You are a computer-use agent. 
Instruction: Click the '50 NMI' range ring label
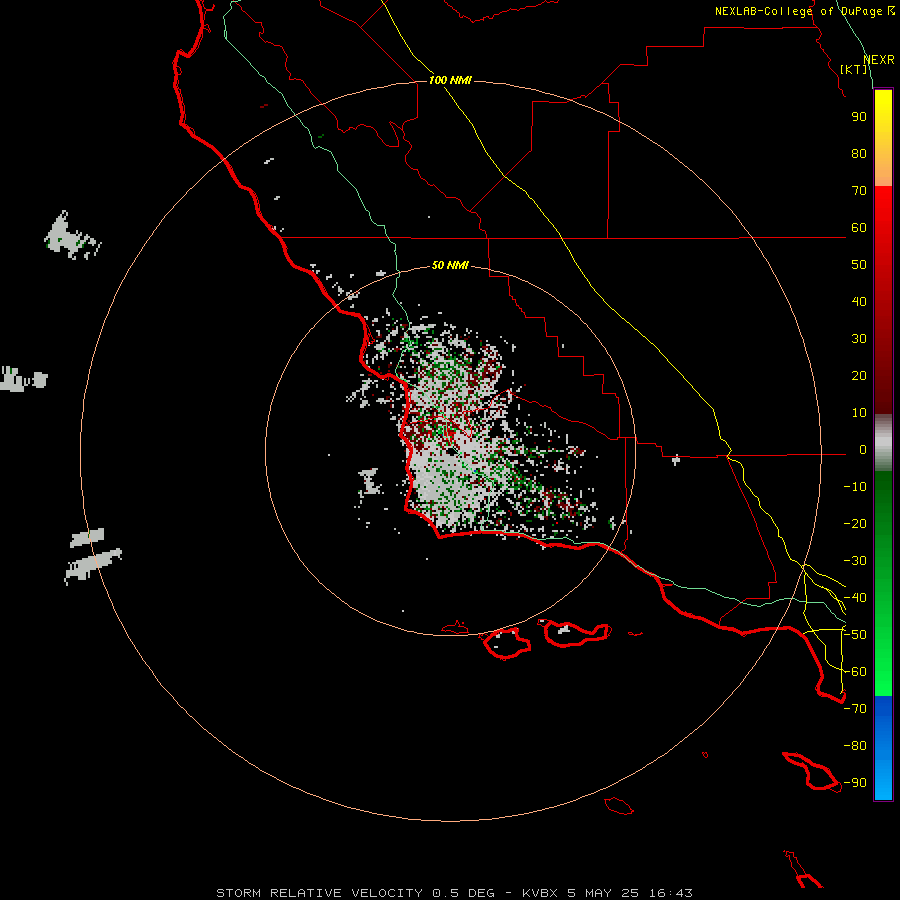450,265
